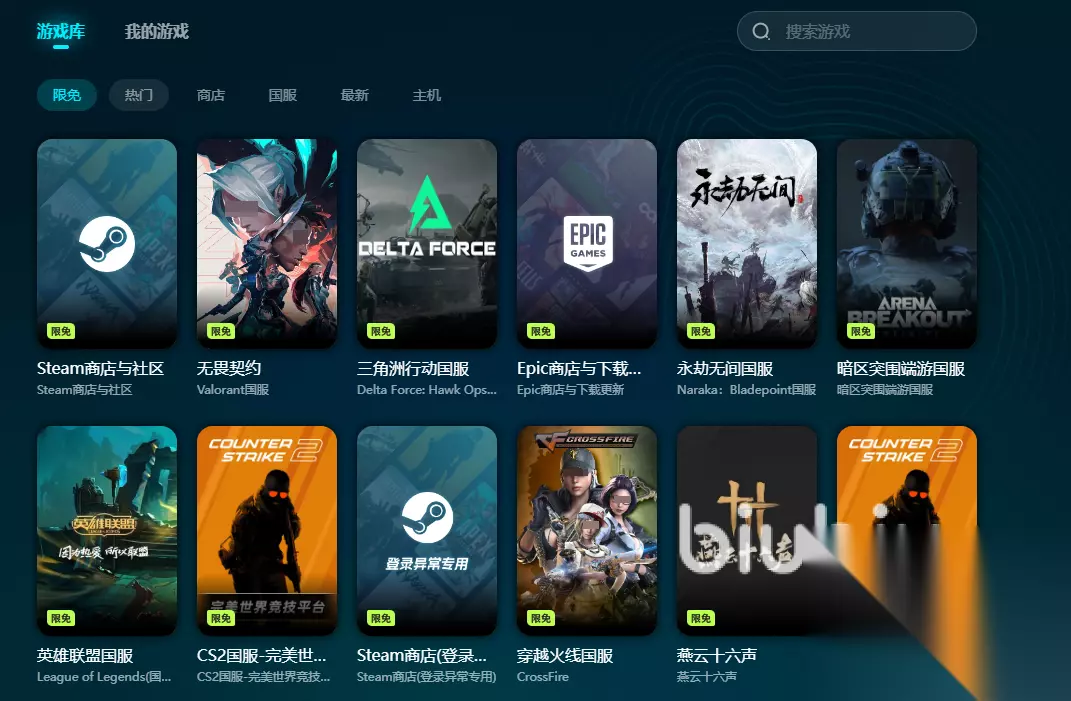Open the 登录异常专用 Steam card
Image resolution: width=1071 pixels, height=701 pixels.
click(427, 530)
